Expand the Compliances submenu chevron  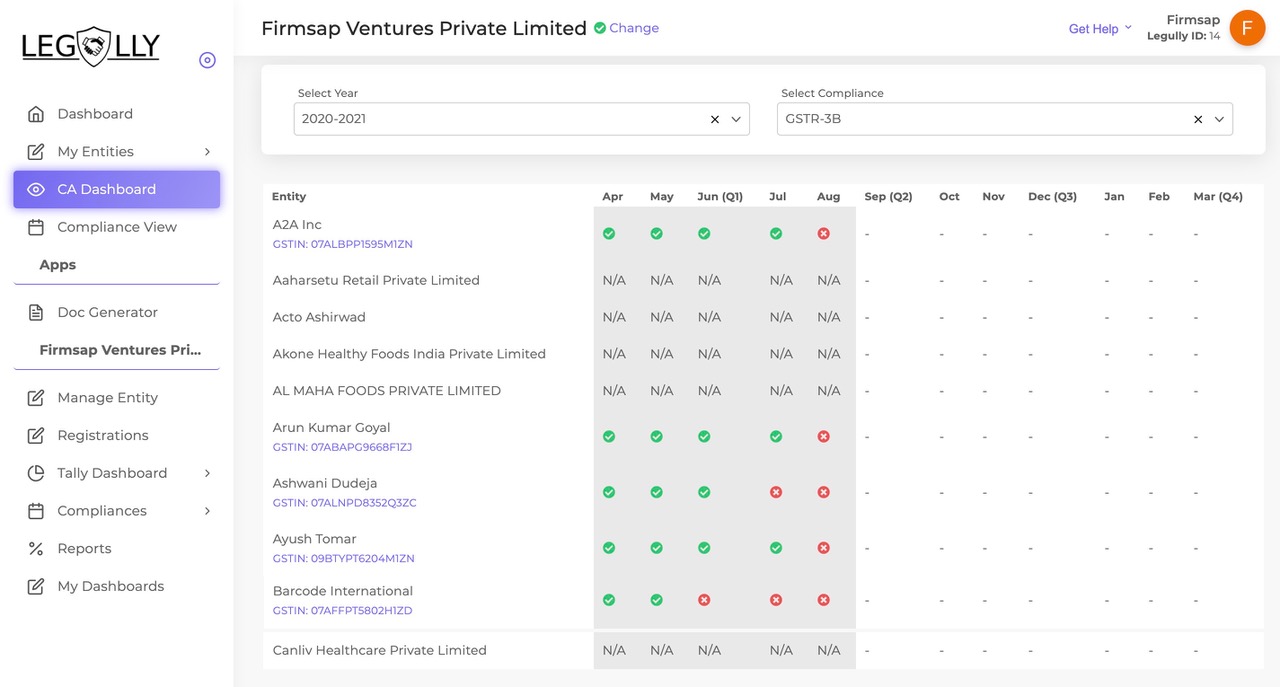point(207,511)
